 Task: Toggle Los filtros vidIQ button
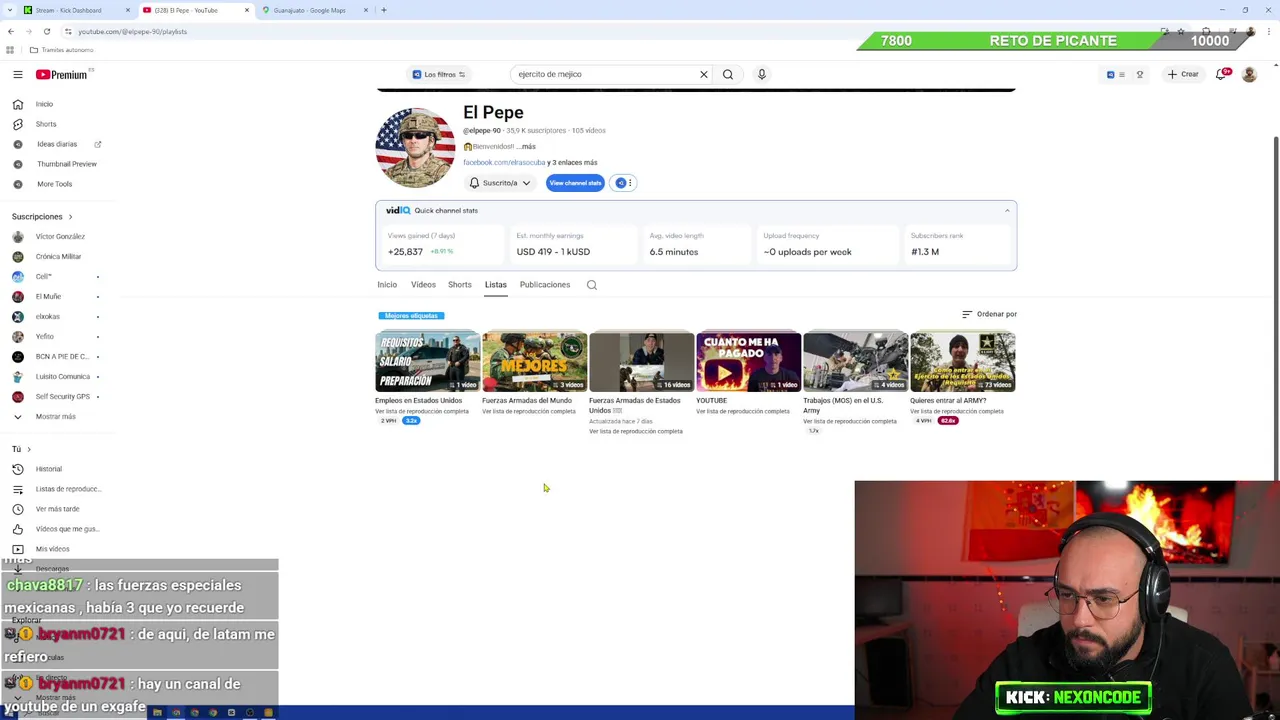[439, 74]
